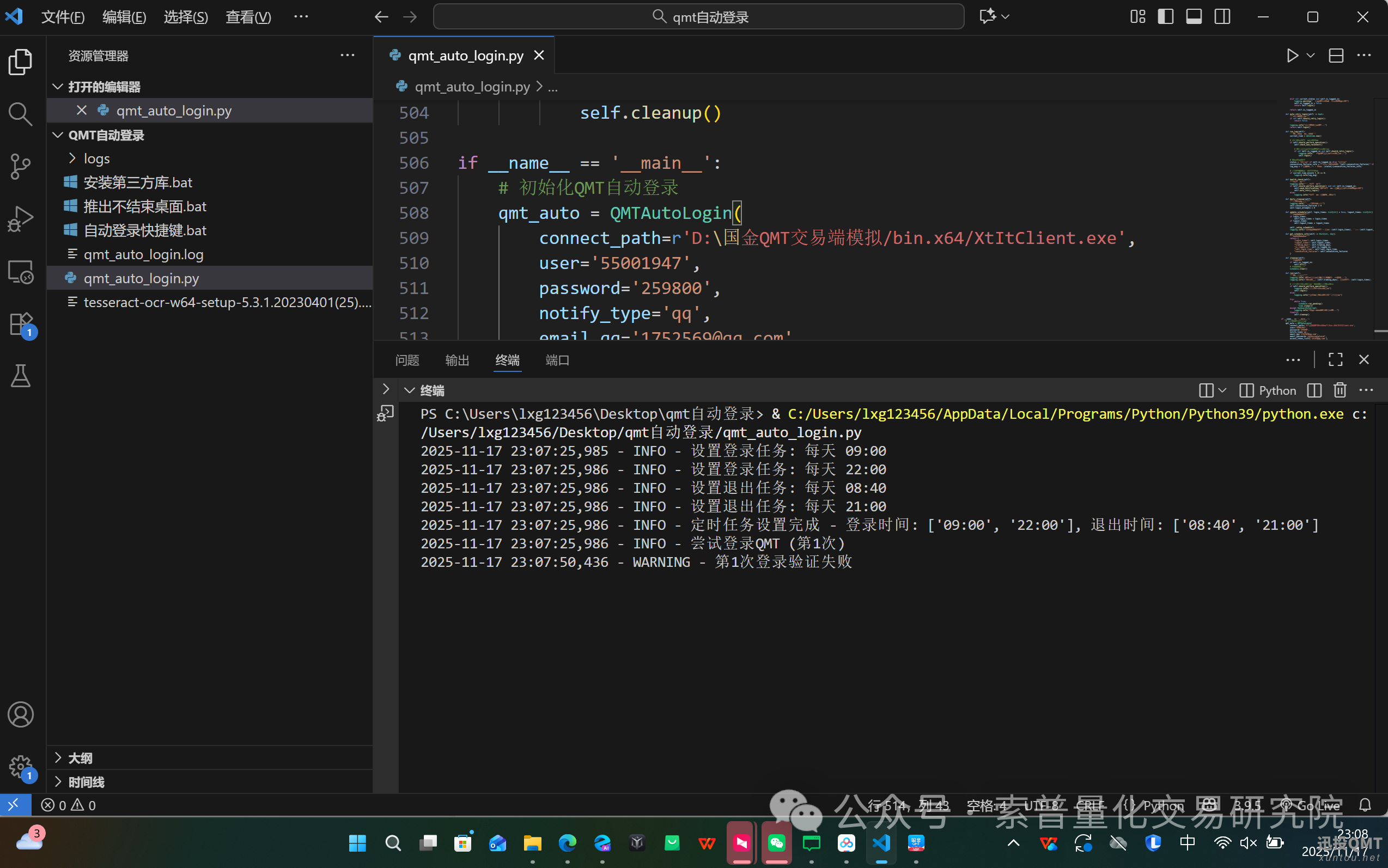Open Run and Debug view
The width and height of the screenshot is (1388, 868).
click(20, 219)
